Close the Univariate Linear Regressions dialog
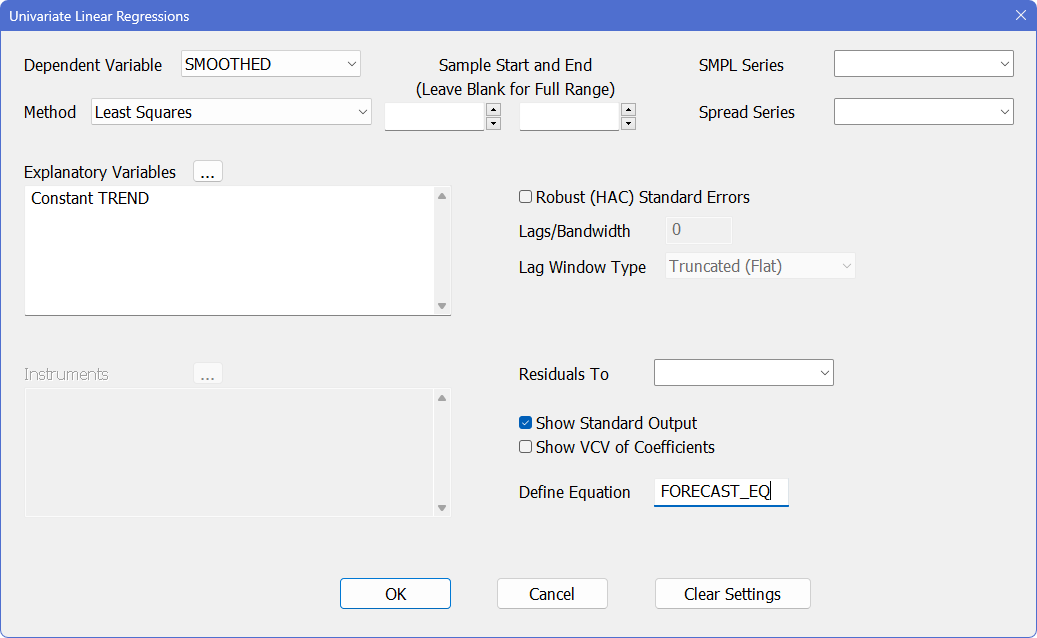1037x638 pixels. [1020, 16]
